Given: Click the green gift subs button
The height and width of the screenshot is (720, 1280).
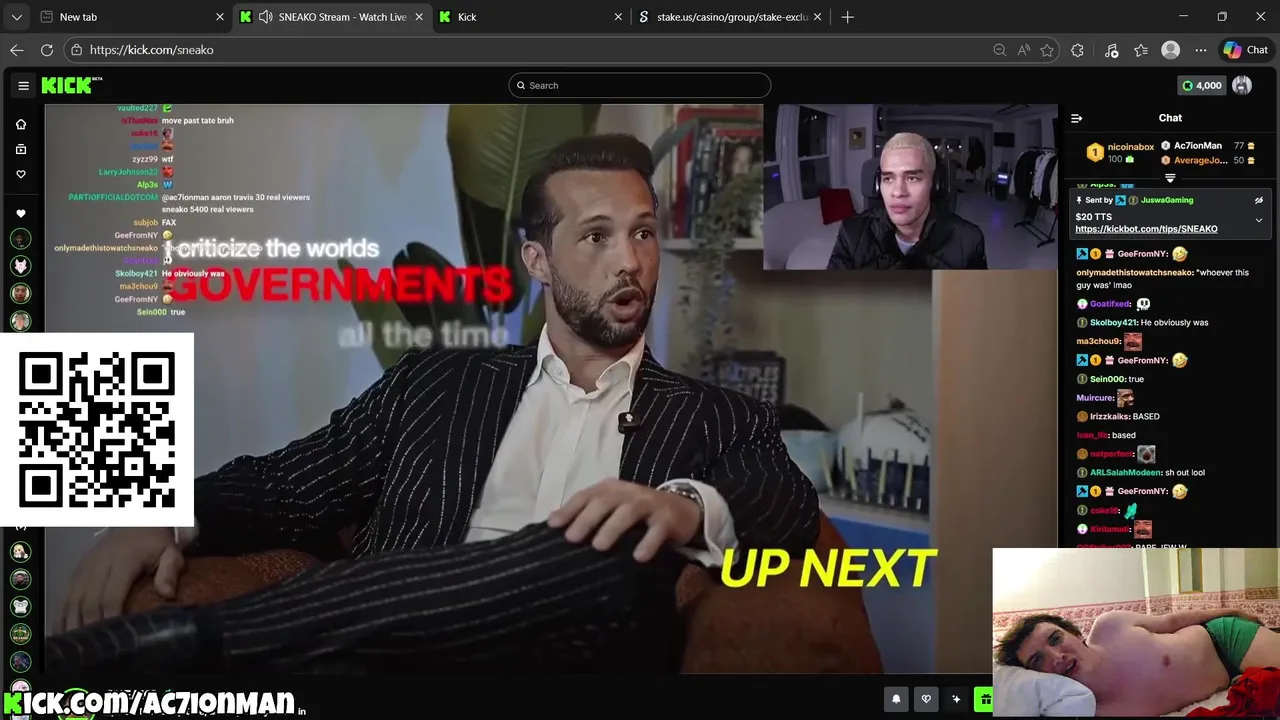Looking at the screenshot, I should [x=985, y=699].
